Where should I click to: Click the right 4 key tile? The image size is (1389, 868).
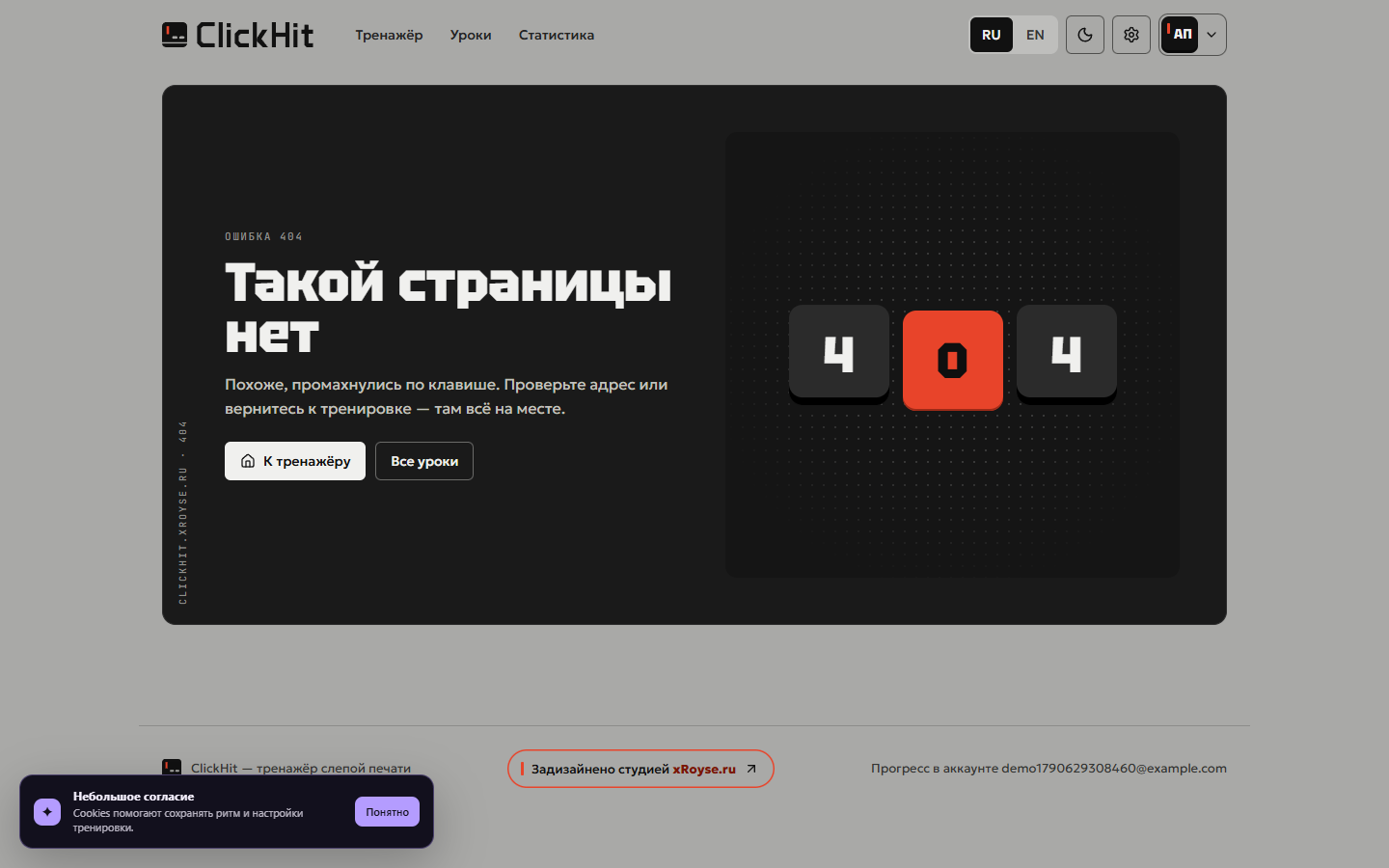click(x=1067, y=354)
